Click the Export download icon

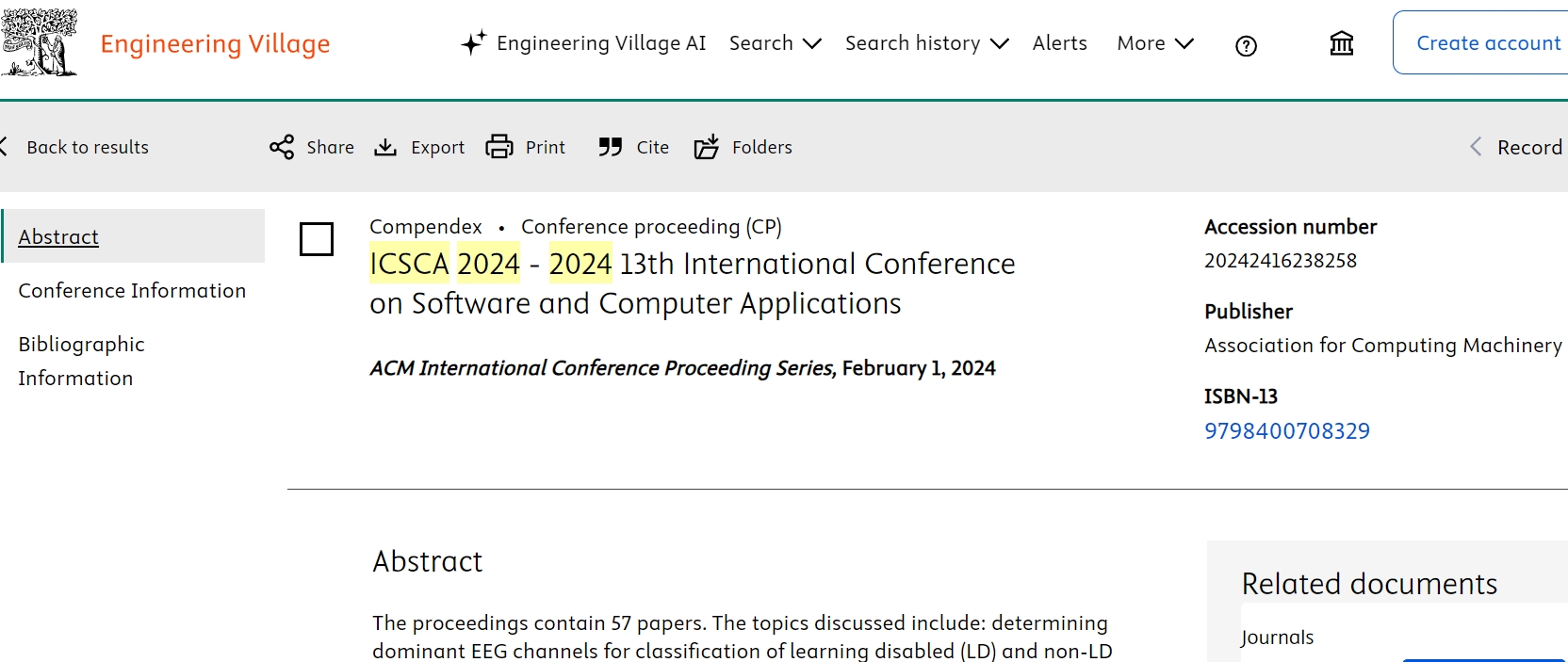385,148
